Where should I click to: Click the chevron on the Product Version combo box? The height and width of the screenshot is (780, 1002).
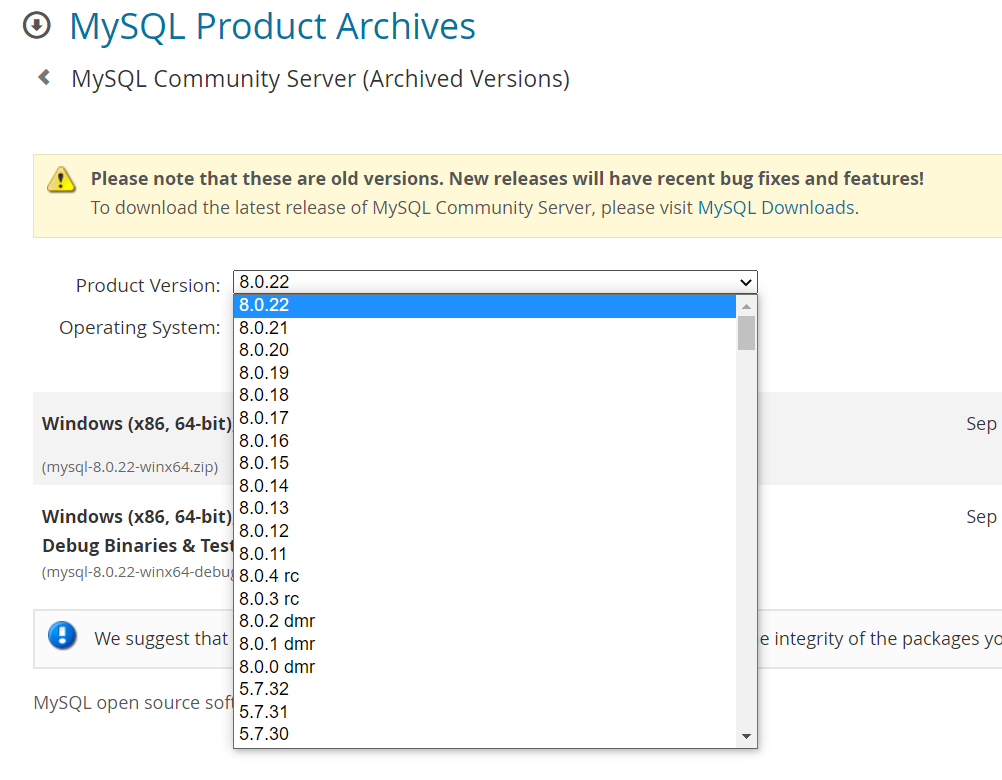point(744,282)
